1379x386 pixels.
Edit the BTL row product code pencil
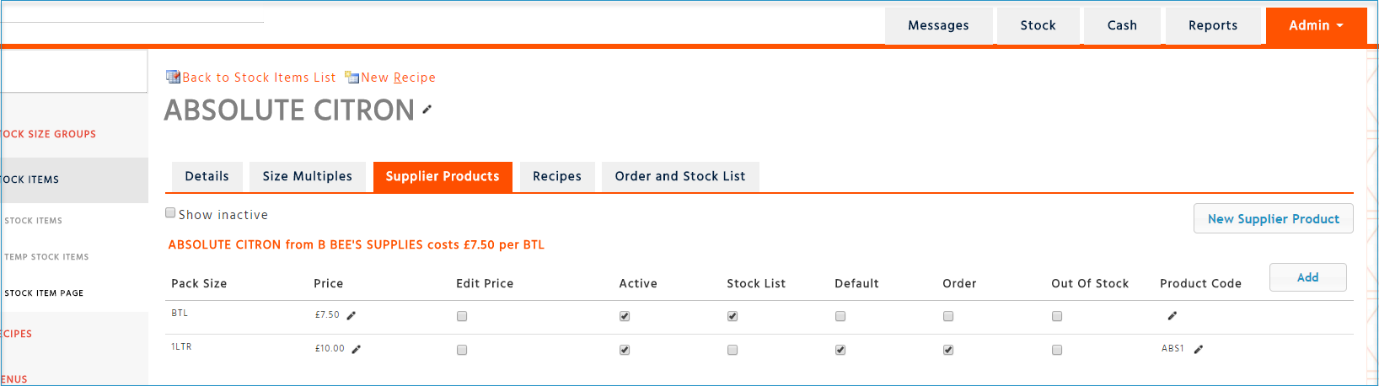tap(1172, 316)
